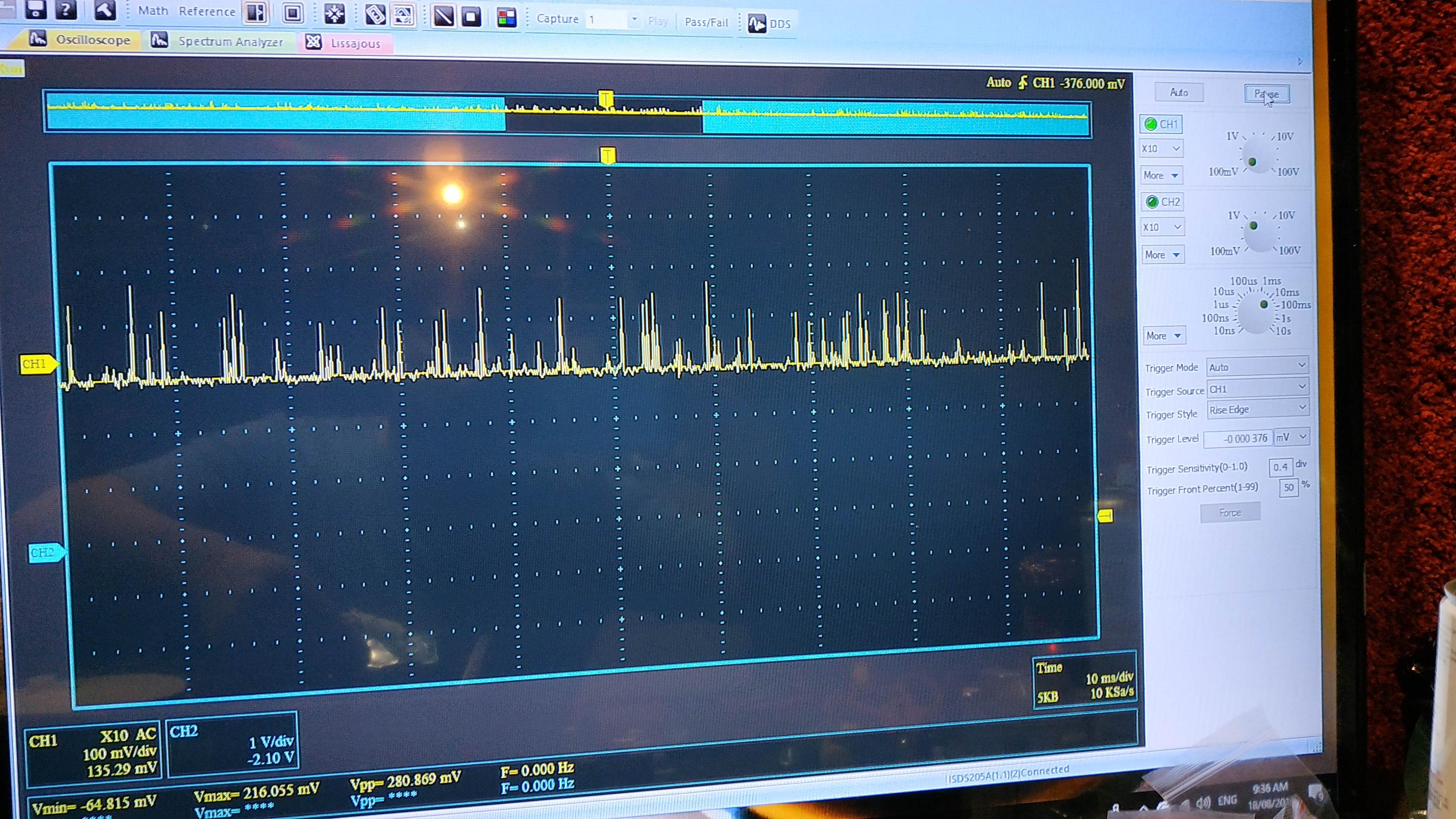This screenshot has height=819, width=1456.
Task: Click the ISDS205A Connected status text
Action: [x=1008, y=774]
